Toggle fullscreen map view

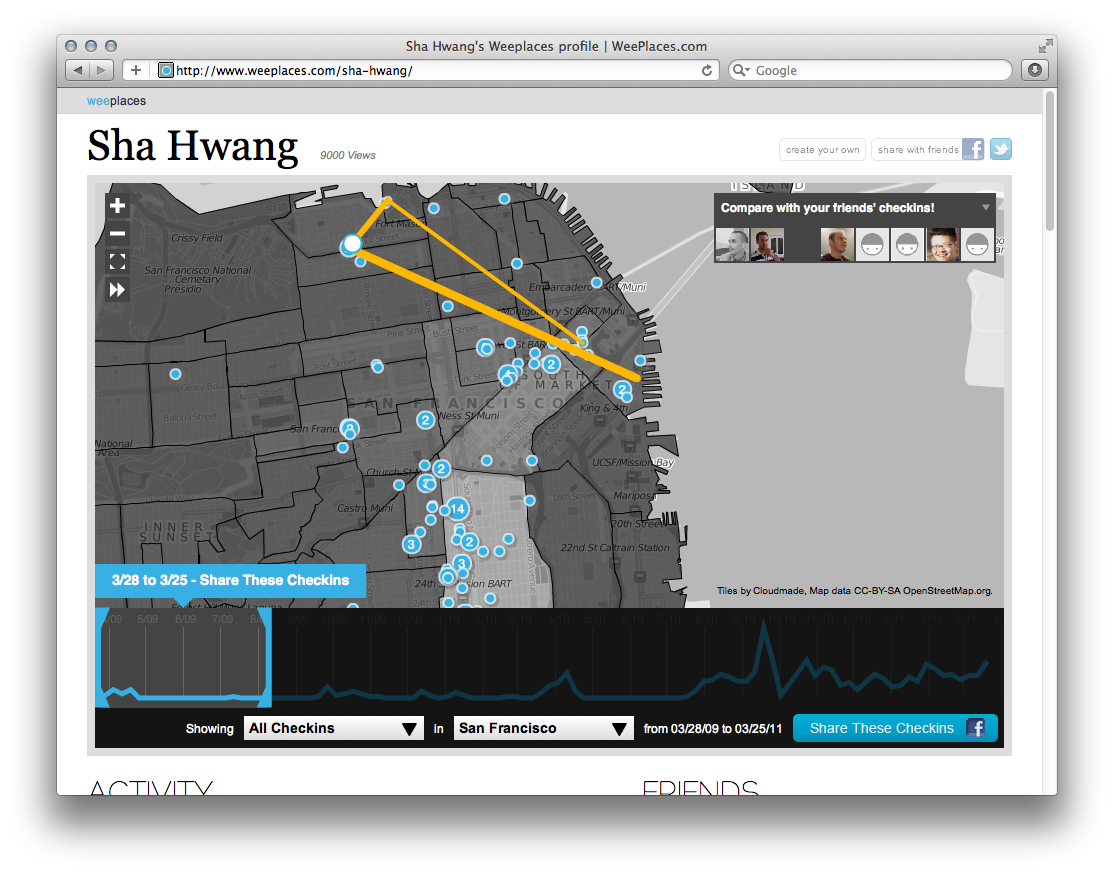point(117,261)
